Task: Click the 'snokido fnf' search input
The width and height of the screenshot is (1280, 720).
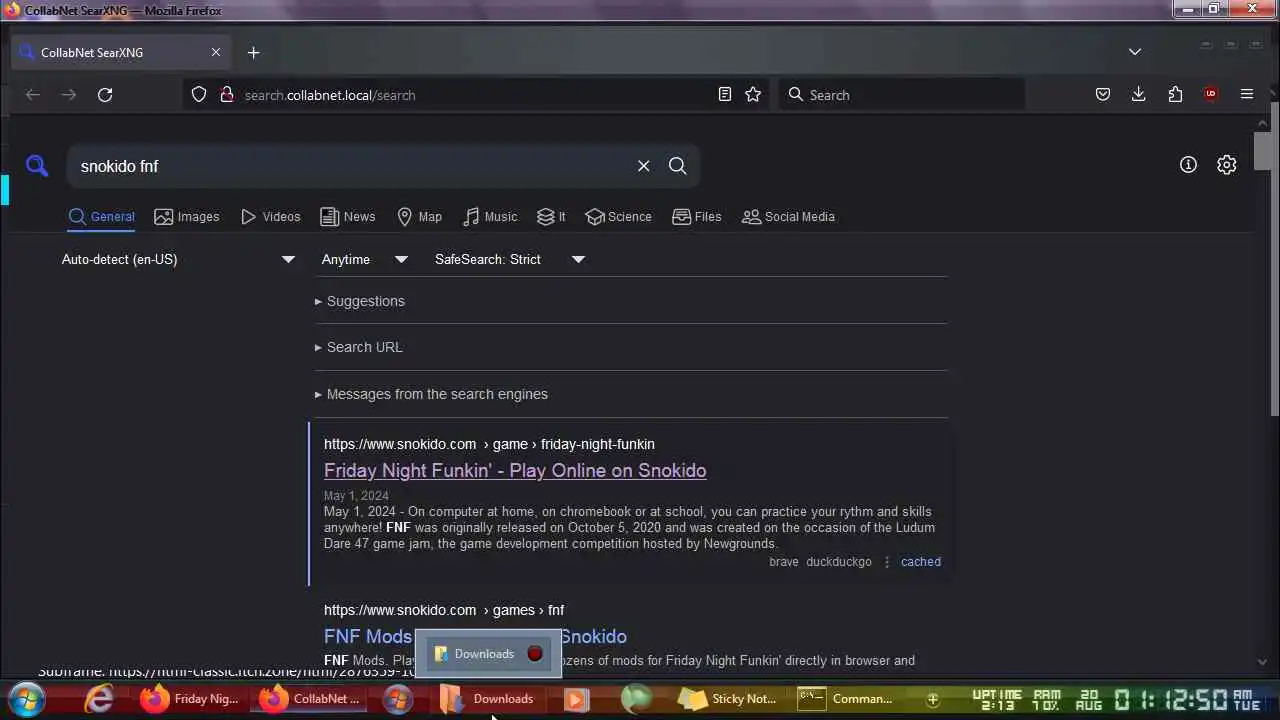Action: click(350, 166)
